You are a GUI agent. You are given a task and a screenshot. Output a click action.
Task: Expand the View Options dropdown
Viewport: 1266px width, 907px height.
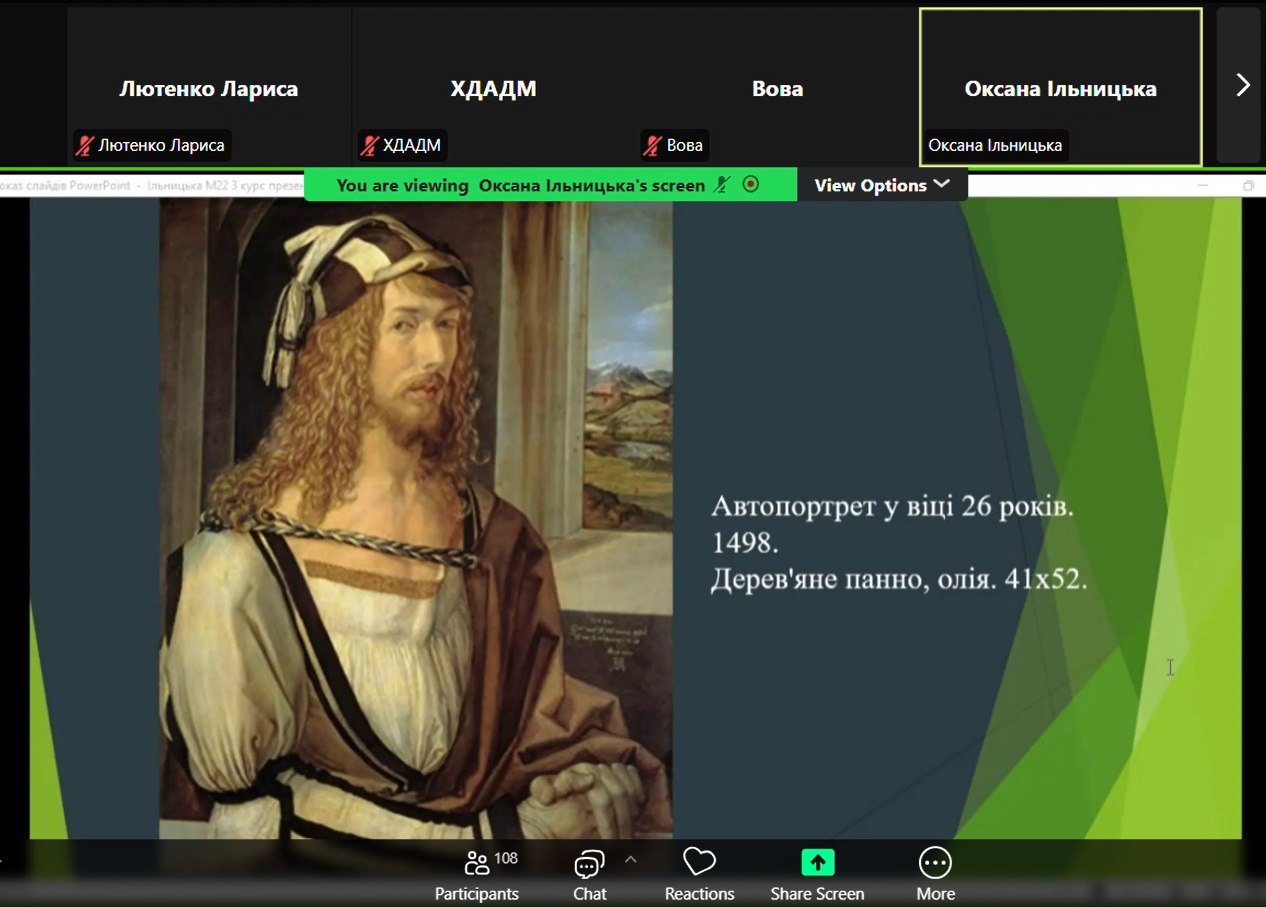[881, 185]
